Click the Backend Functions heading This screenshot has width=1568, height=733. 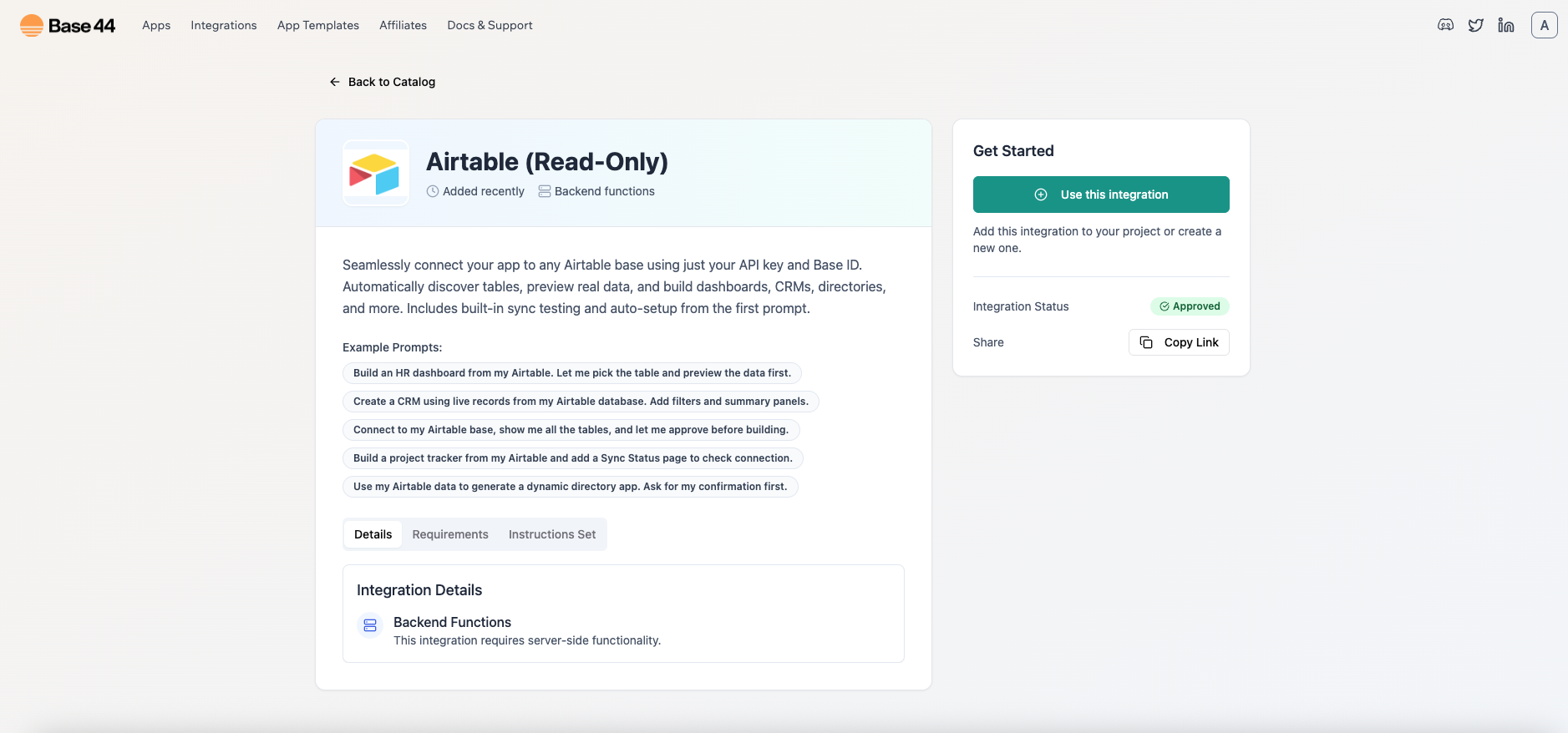pos(452,622)
